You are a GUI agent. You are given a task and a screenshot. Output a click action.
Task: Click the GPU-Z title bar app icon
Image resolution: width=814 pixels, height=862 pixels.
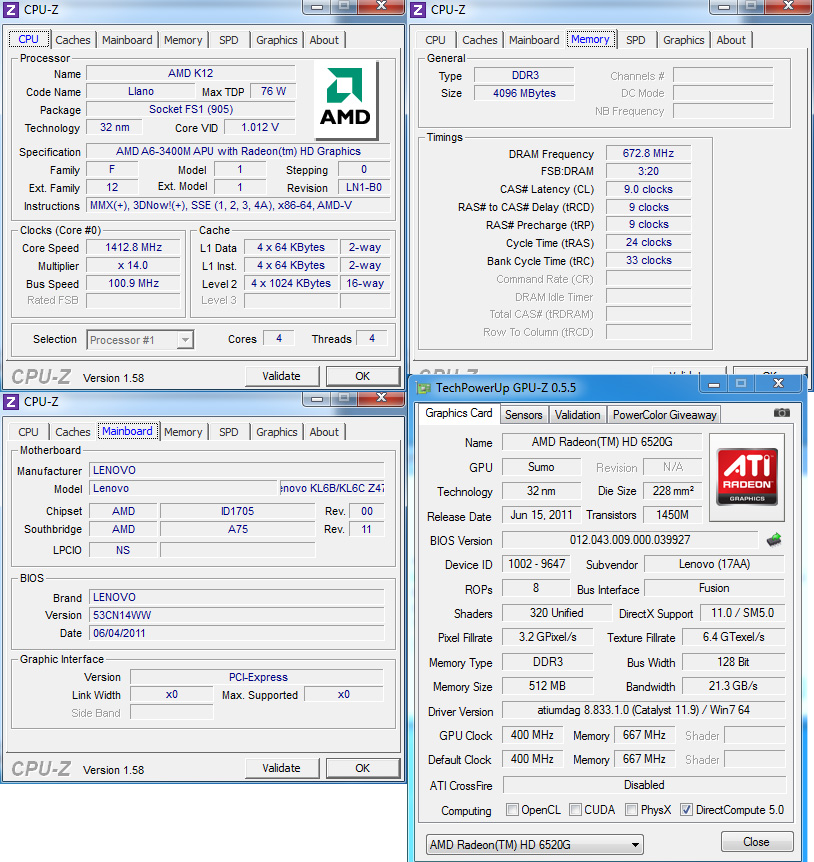click(423, 388)
